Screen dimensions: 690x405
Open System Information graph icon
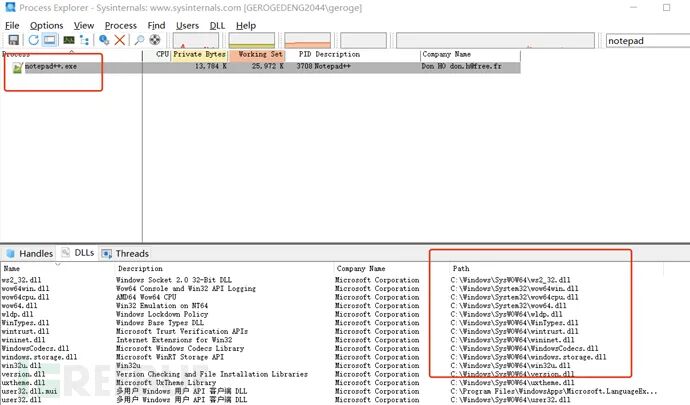pyautogui.click(x=69, y=40)
